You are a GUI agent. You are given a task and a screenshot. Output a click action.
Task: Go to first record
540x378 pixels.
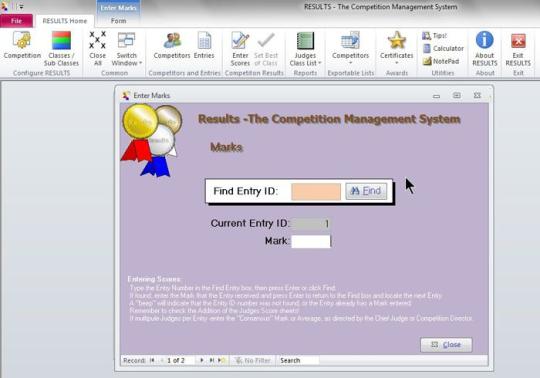(152, 360)
